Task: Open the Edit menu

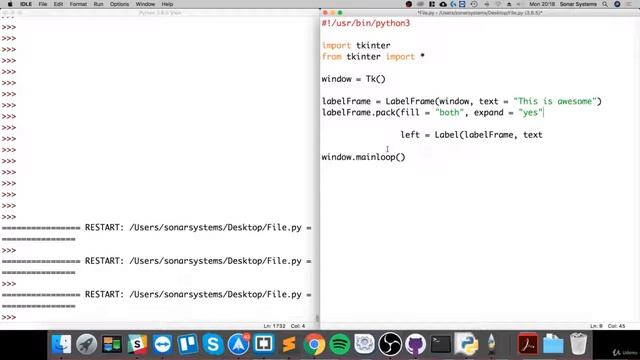Action: point(58,4)
